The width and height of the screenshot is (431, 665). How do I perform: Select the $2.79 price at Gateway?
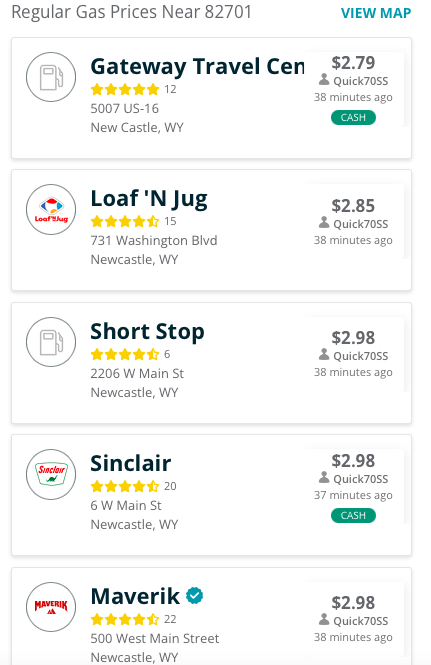point(353,63)
